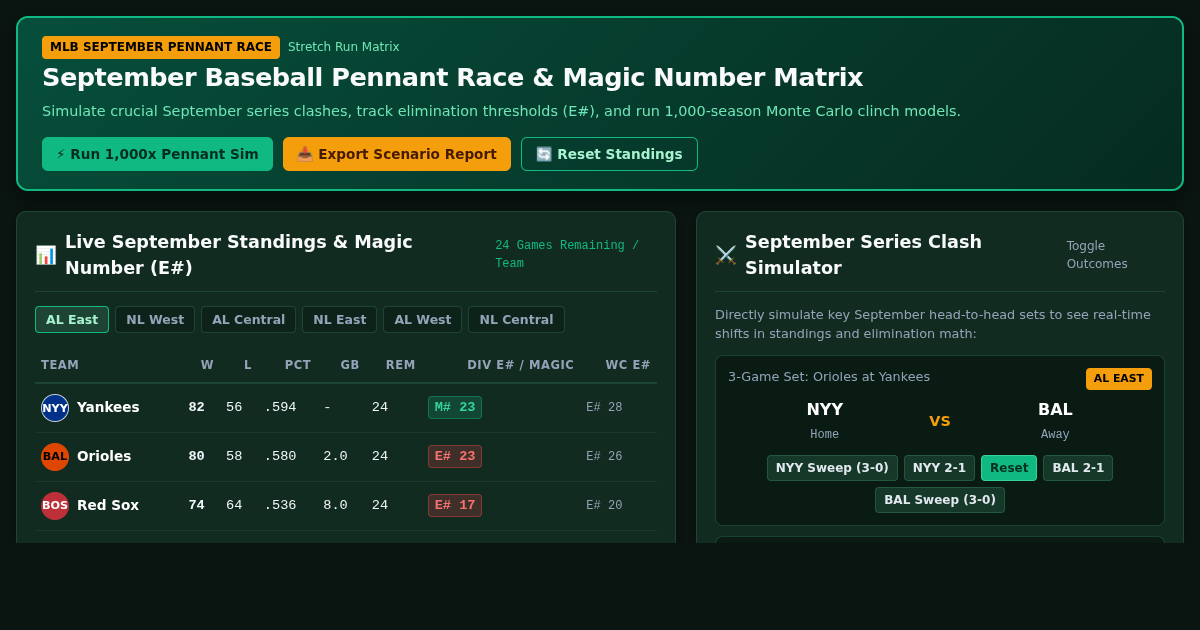1200x630 pixels.
Task: Click the Orioles team name
Action: 104,457
